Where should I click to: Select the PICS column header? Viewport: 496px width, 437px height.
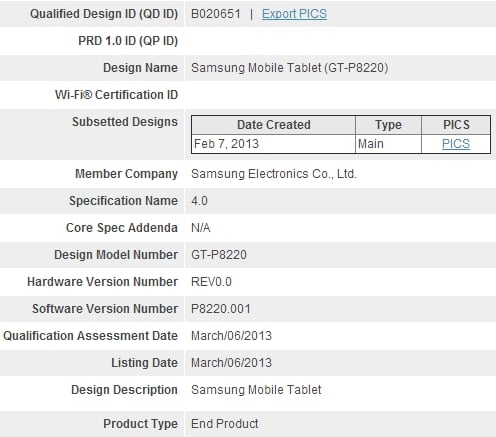pos(456,125)
